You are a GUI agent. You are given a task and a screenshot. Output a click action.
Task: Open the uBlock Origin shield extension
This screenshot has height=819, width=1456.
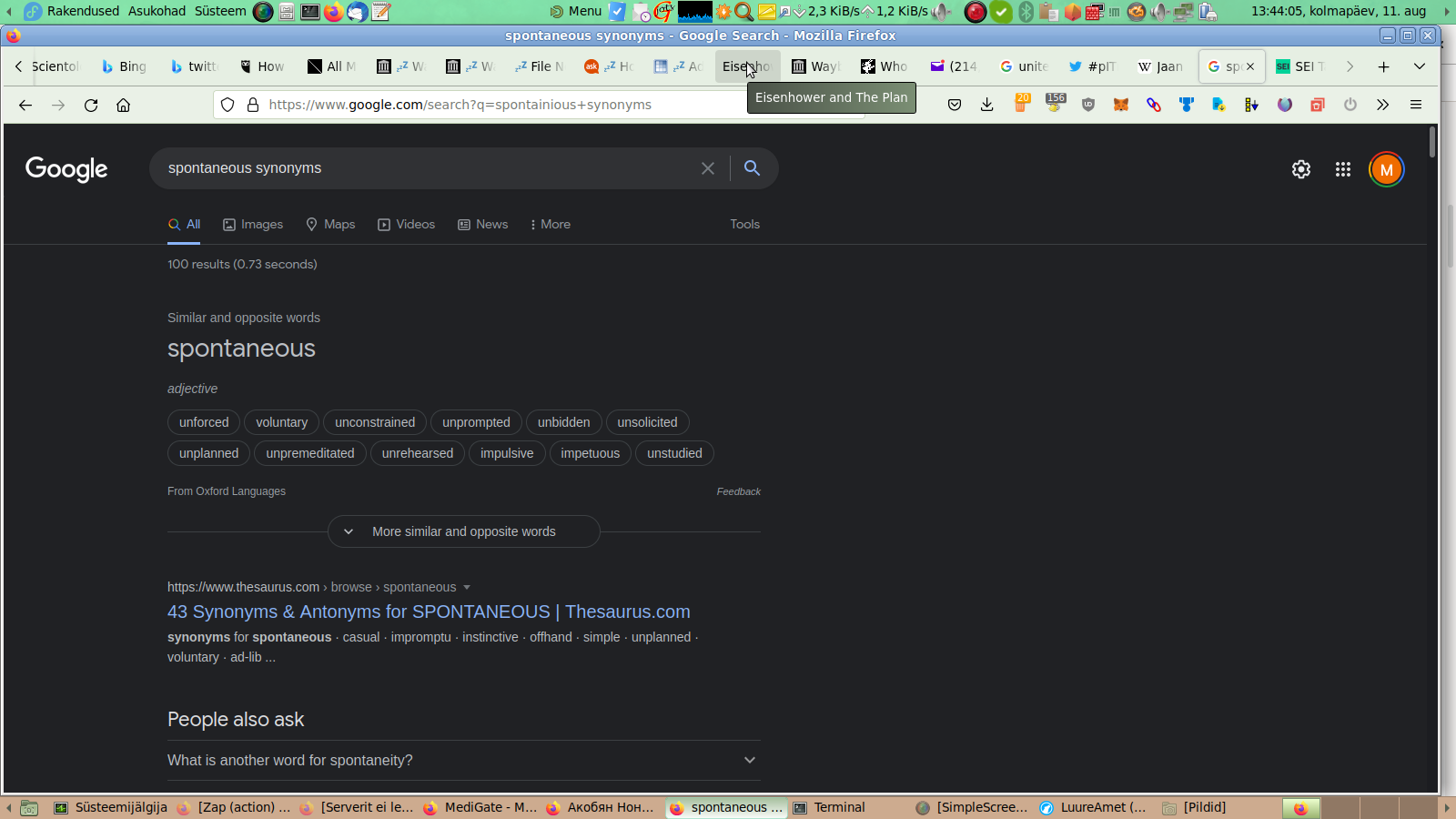pos(1088,105)
